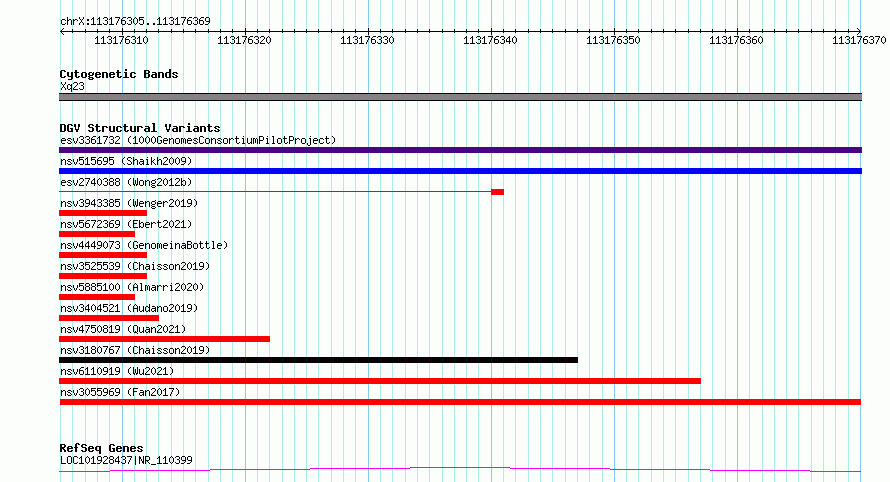The height and width of the screenshot is (482, 890).
Task: Click the red bar under nsv4750819
Action: (165, 339)
